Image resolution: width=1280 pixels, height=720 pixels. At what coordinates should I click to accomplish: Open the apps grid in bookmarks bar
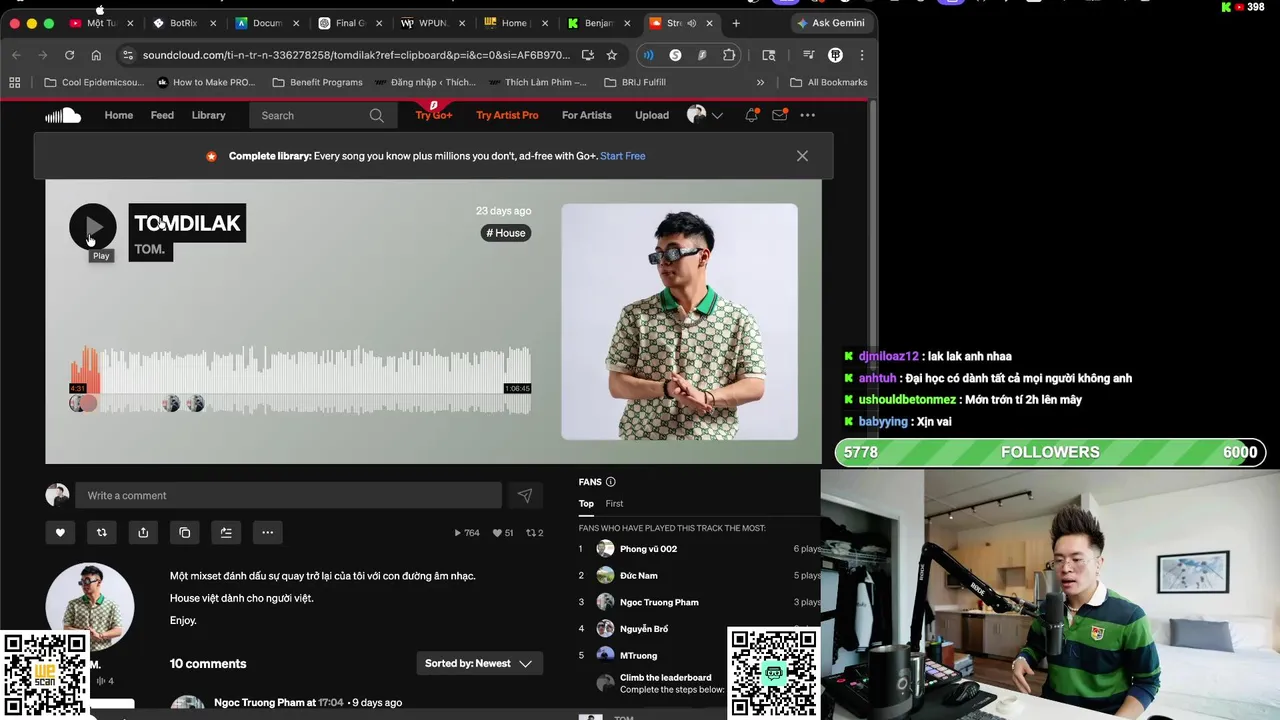pos(15,82)
